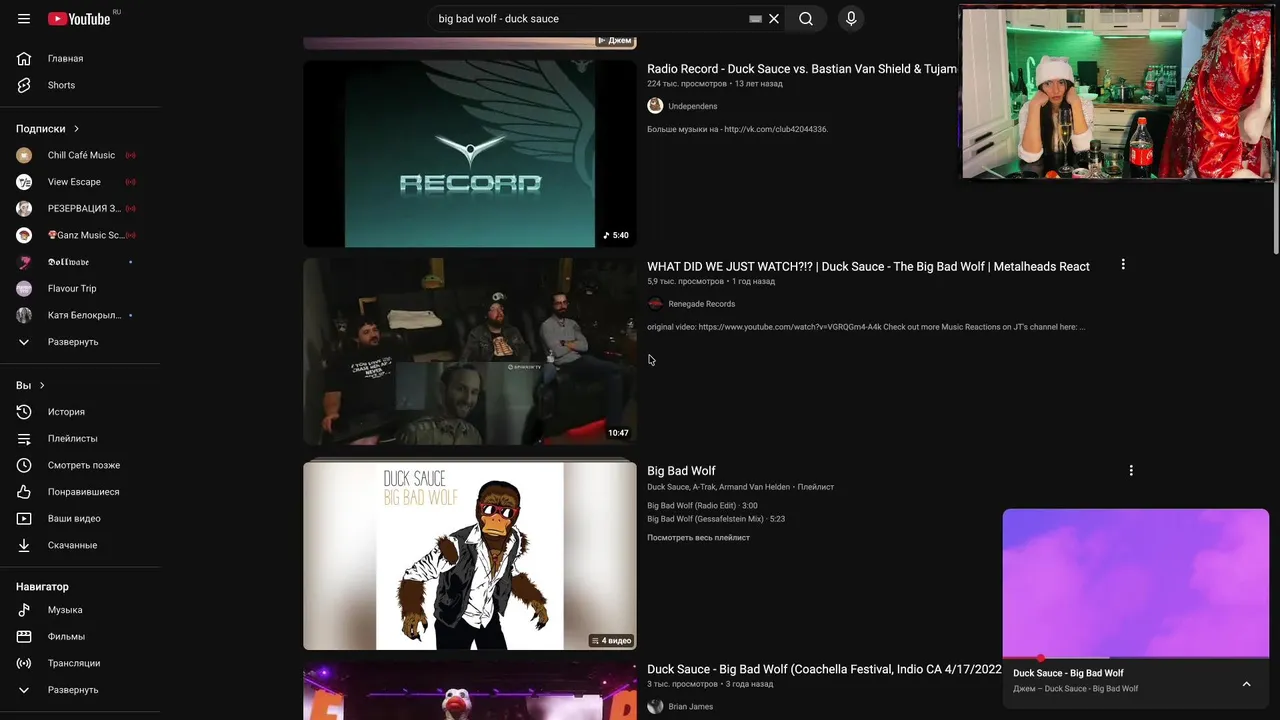Click miniplayer title Duck Sauce - Big Bad Wolf
The image size is (1280, 720).
tap(1068, 673)
